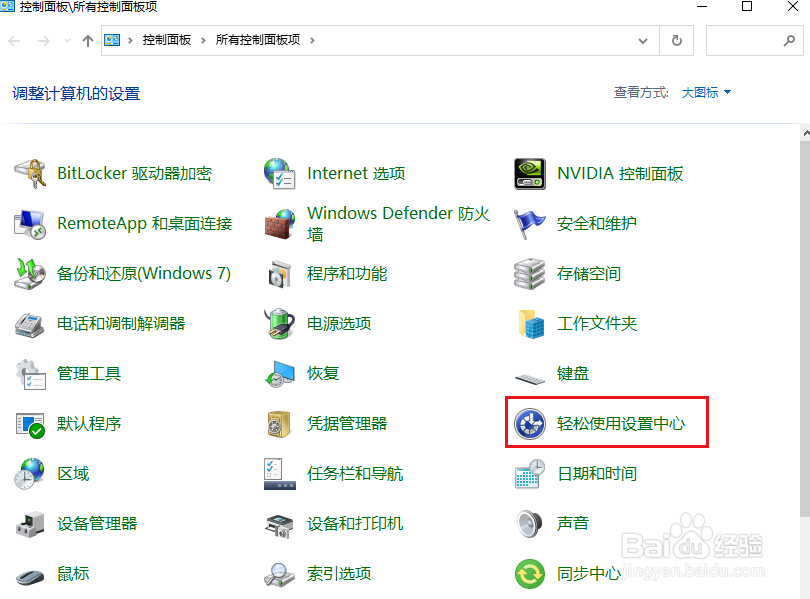Open 电源选项 text link

339,324
